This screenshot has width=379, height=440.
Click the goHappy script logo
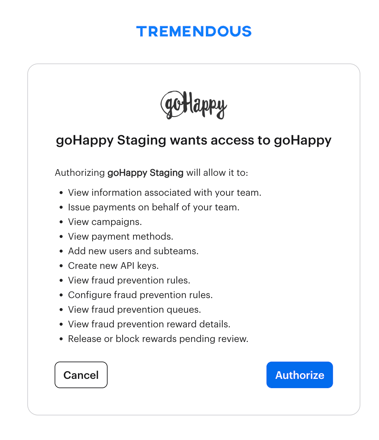[193, 105]
